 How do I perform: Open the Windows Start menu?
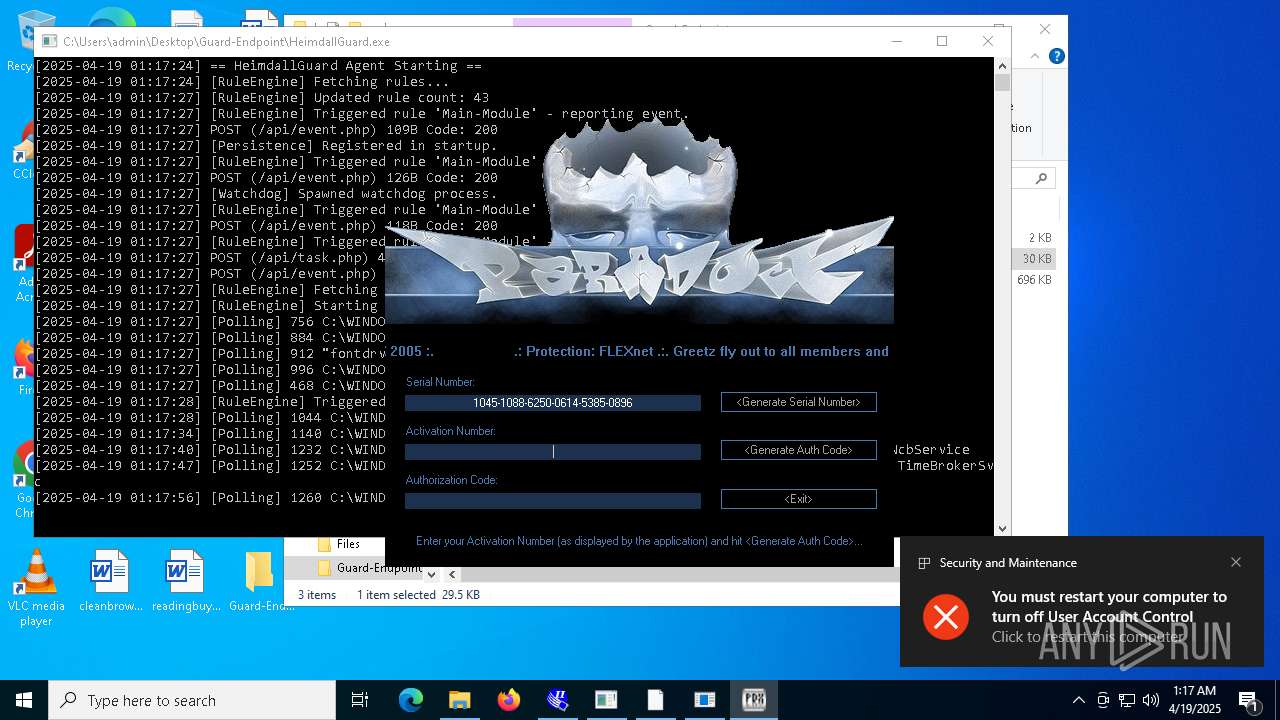click(x=24, y=700)
